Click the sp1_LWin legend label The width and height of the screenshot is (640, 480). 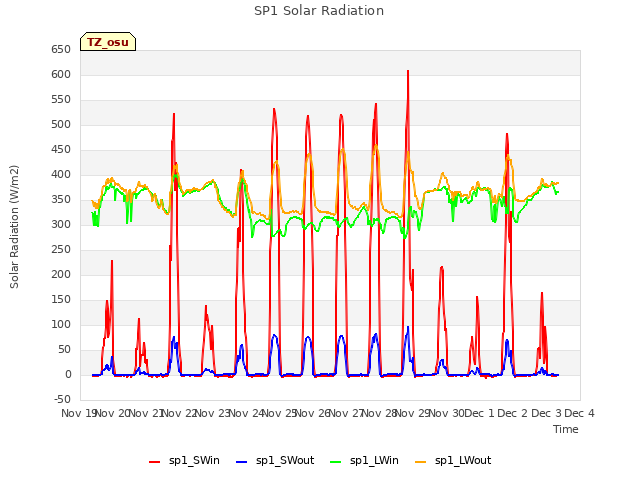(374, 461)
